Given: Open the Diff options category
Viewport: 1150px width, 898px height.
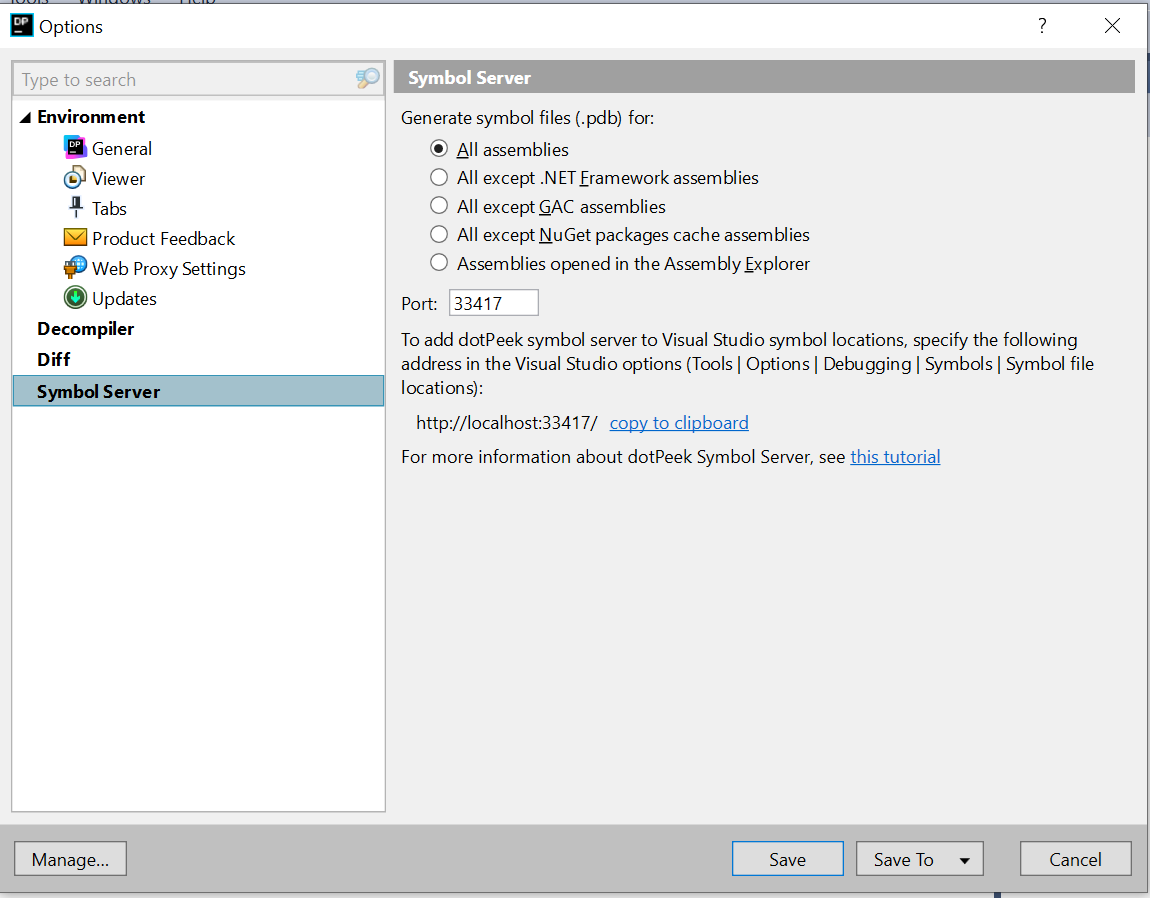Looking at the screenshot, I should pyautogui.click(x=54, y=359).
